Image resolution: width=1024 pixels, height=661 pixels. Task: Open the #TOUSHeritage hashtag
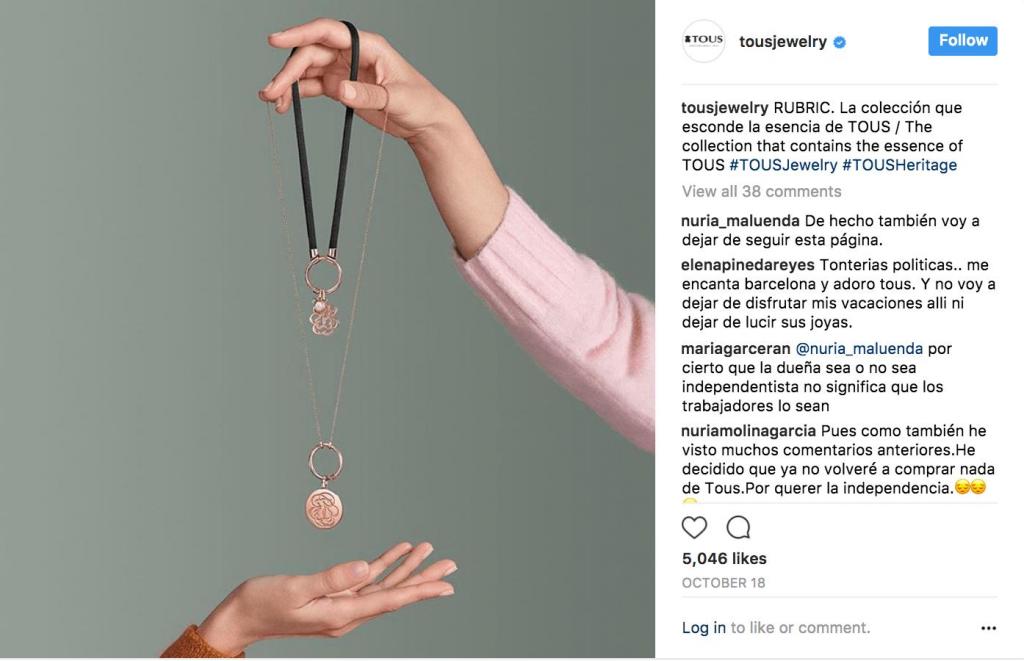pyautogui.click(x=899, y=165)
